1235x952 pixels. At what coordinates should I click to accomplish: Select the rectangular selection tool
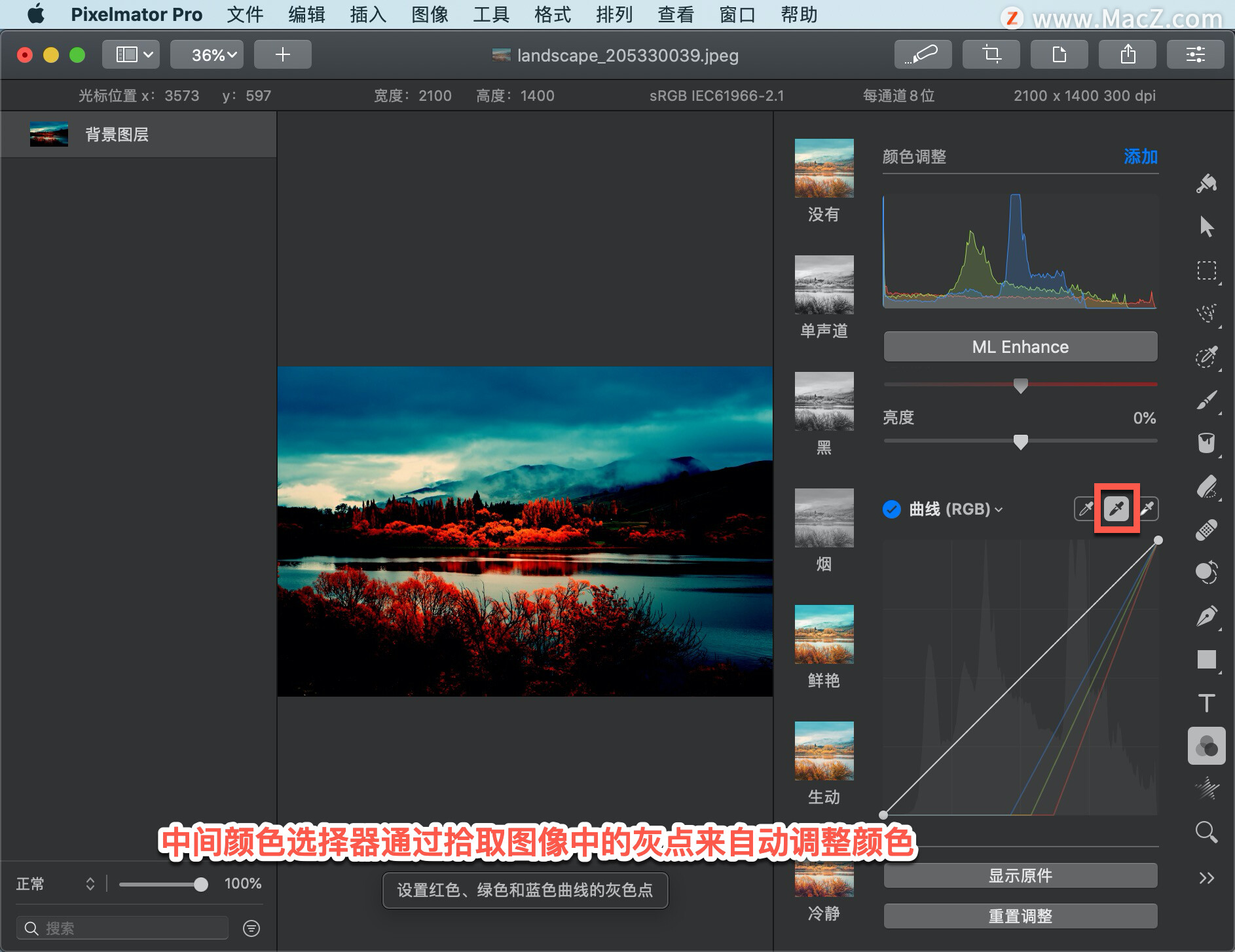[1206, 270]
